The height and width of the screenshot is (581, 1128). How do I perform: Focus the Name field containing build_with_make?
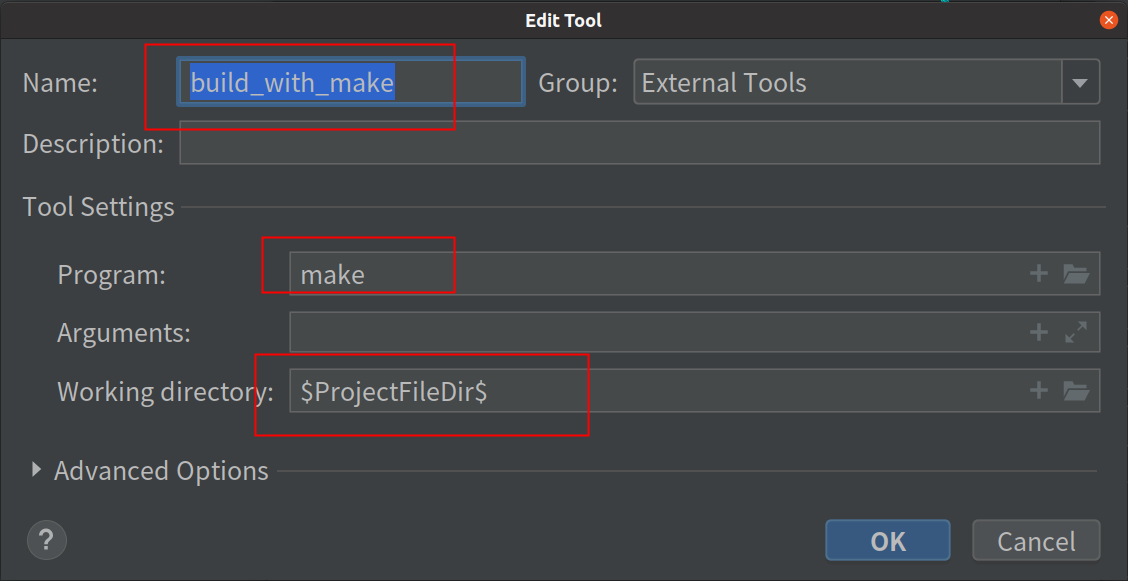tap(350, 83)
